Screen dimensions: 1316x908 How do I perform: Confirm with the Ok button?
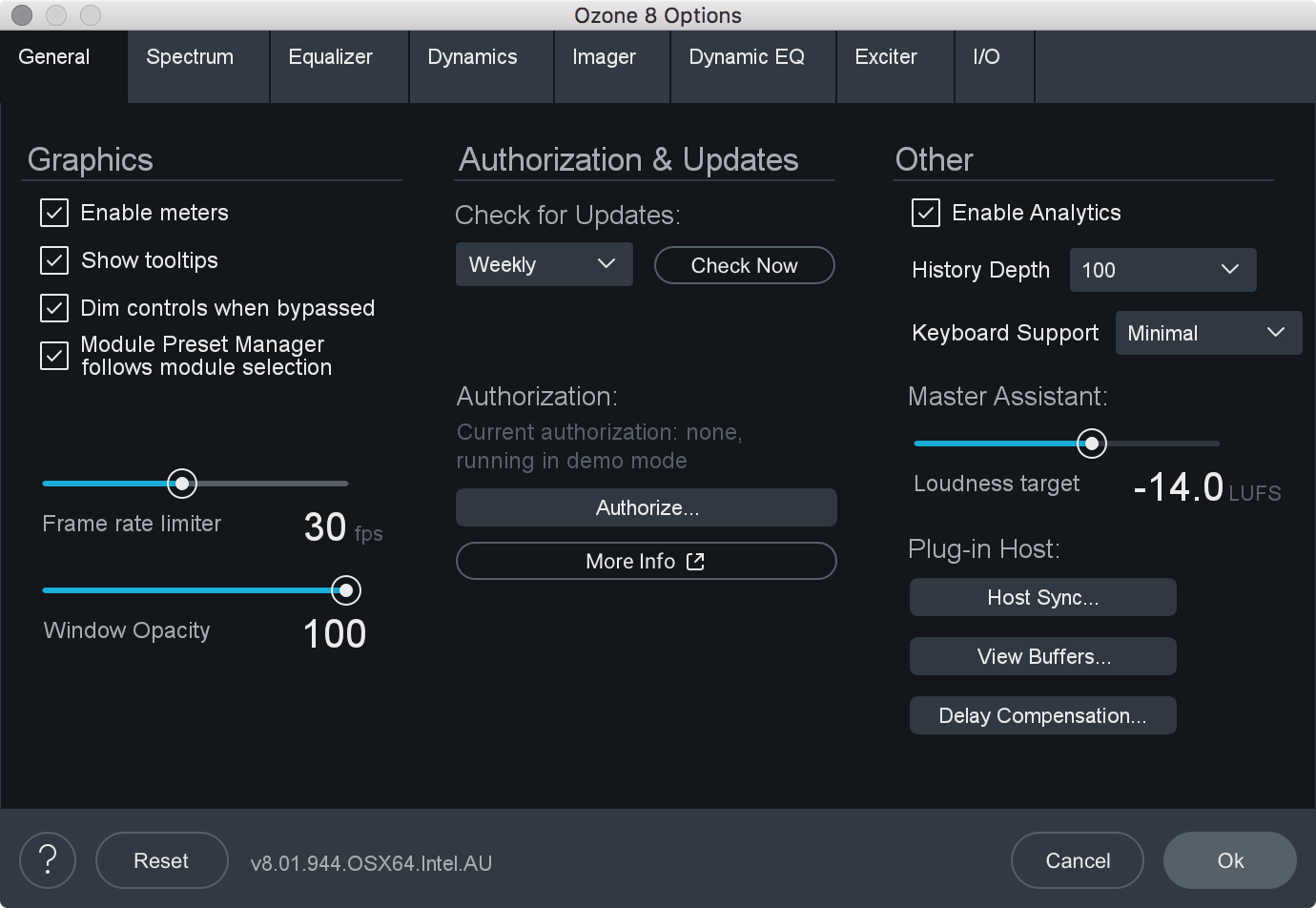point(1230,860)
